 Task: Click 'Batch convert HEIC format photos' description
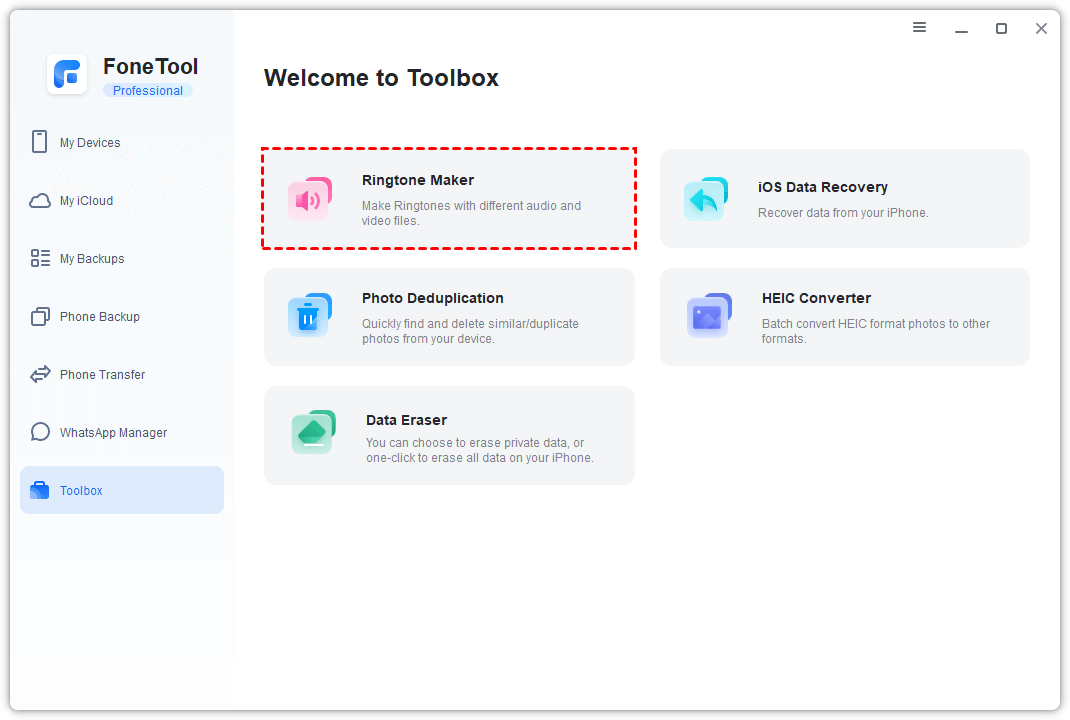(876, 331)
